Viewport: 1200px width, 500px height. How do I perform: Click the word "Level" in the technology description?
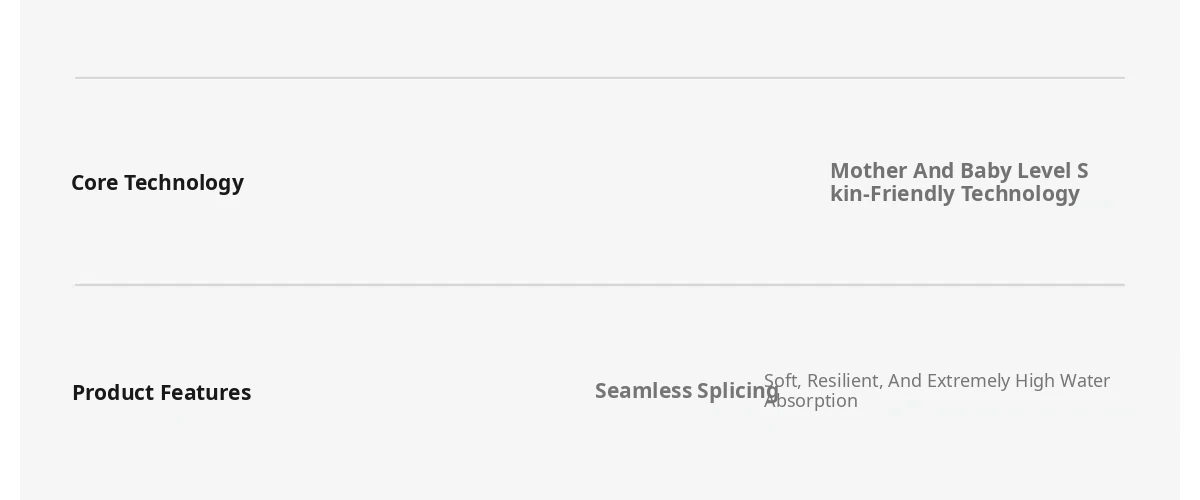[x=1044, y=171]
